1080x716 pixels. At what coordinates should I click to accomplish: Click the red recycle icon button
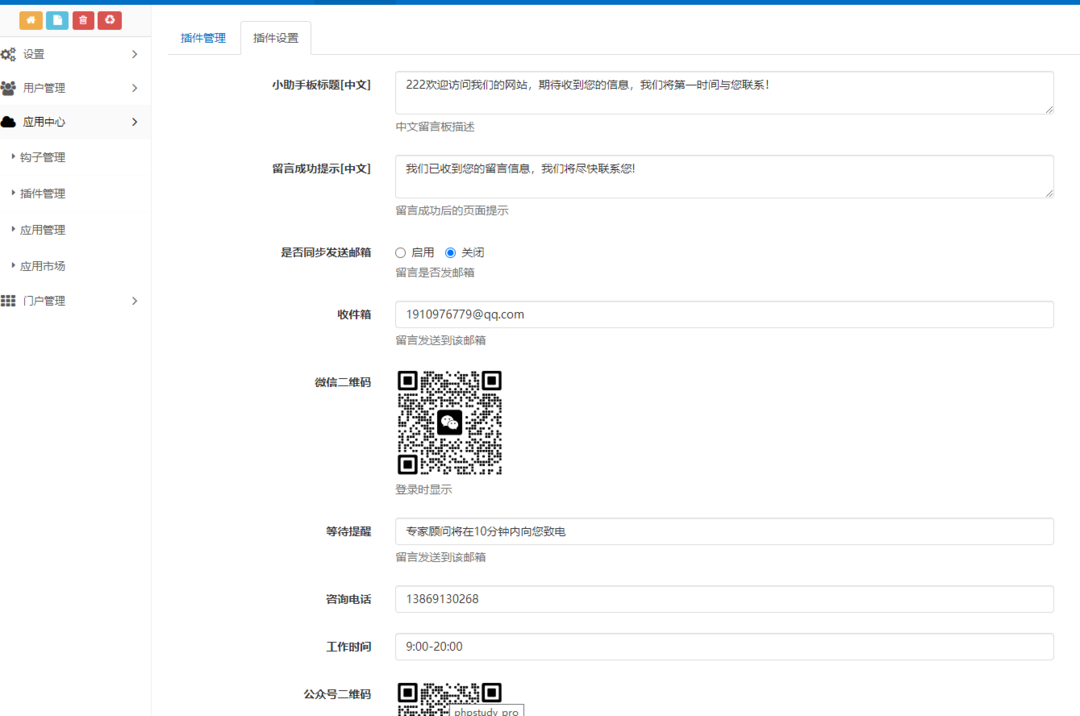pos(110,21)
